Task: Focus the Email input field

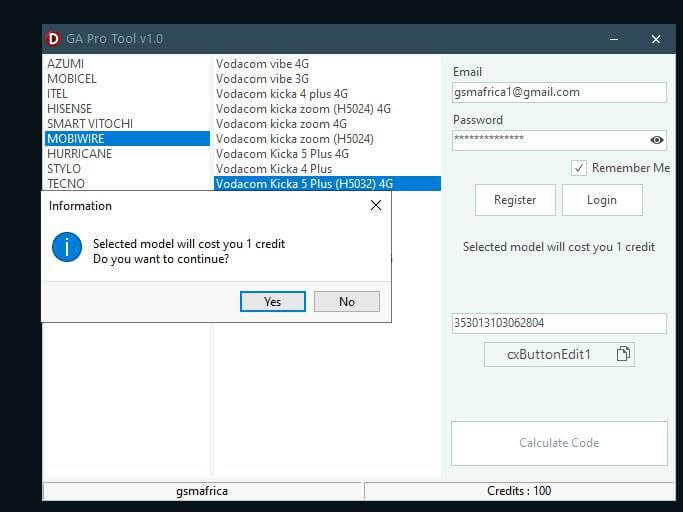Action: coord(559,92)
